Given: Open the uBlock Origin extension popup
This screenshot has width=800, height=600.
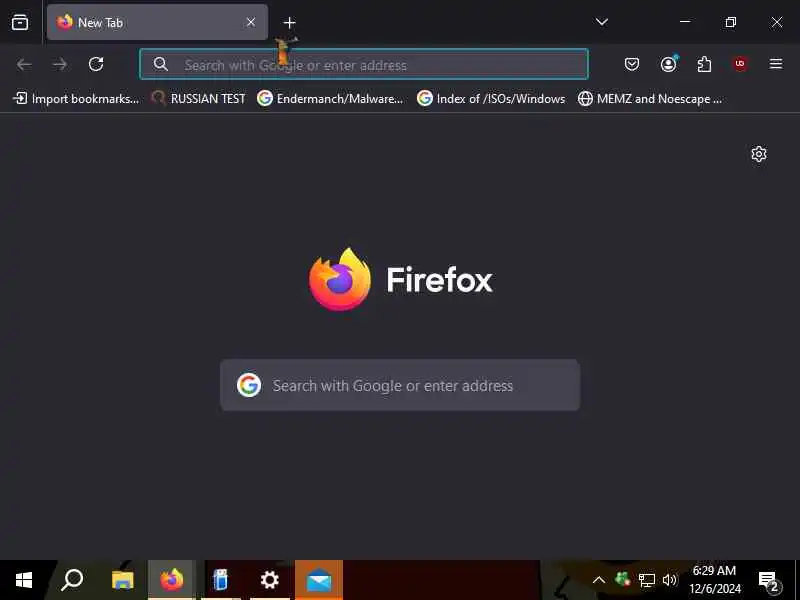Looking at the screenshot, I should coord(740,64).
